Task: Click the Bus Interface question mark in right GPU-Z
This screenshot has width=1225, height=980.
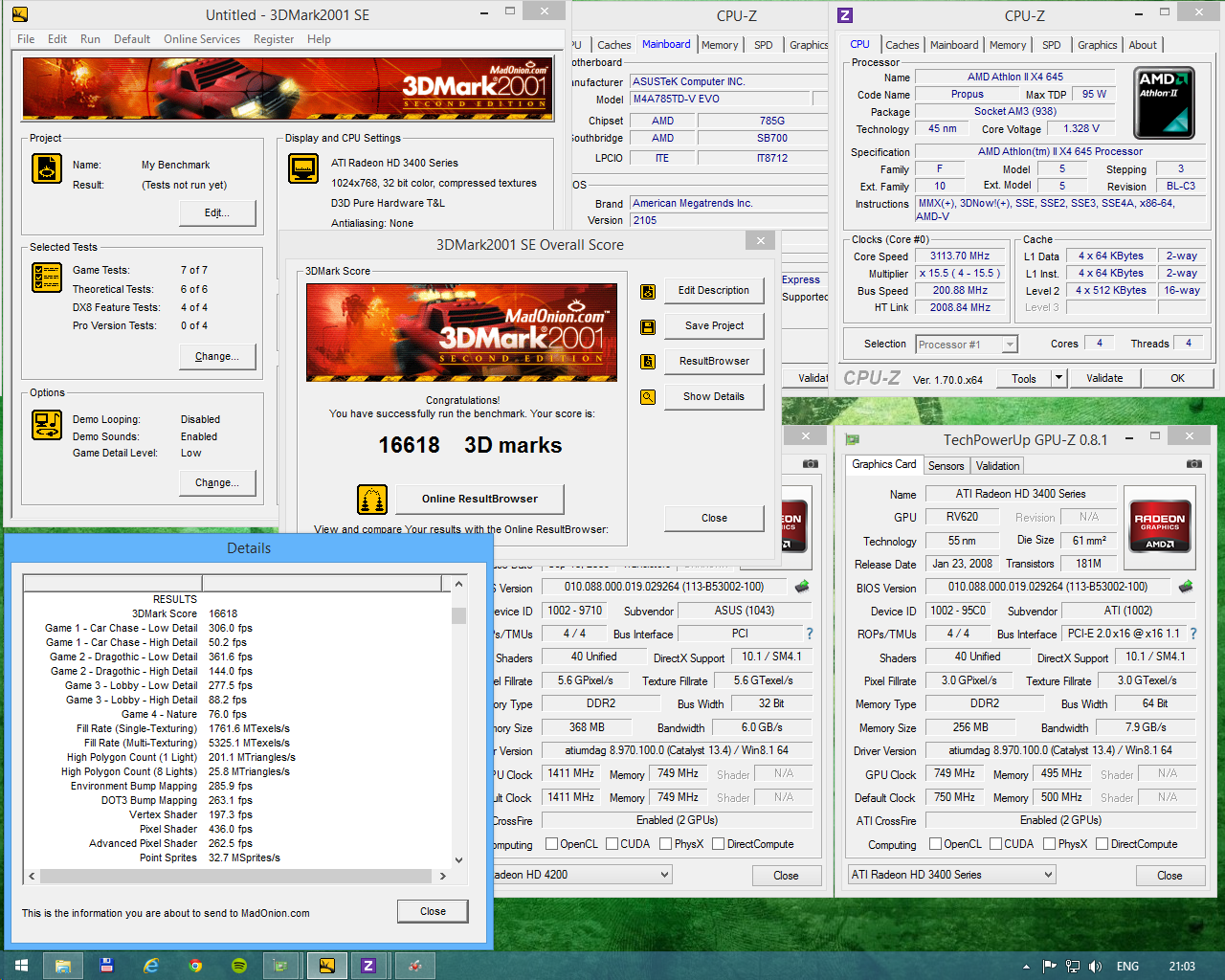Action: point(1193,634)
